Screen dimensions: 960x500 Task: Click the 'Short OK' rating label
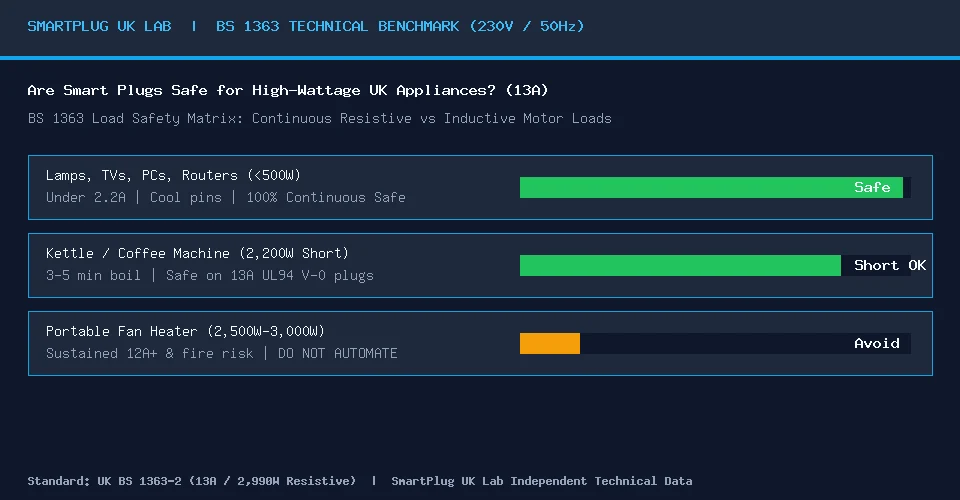click(x=890, y=266)
